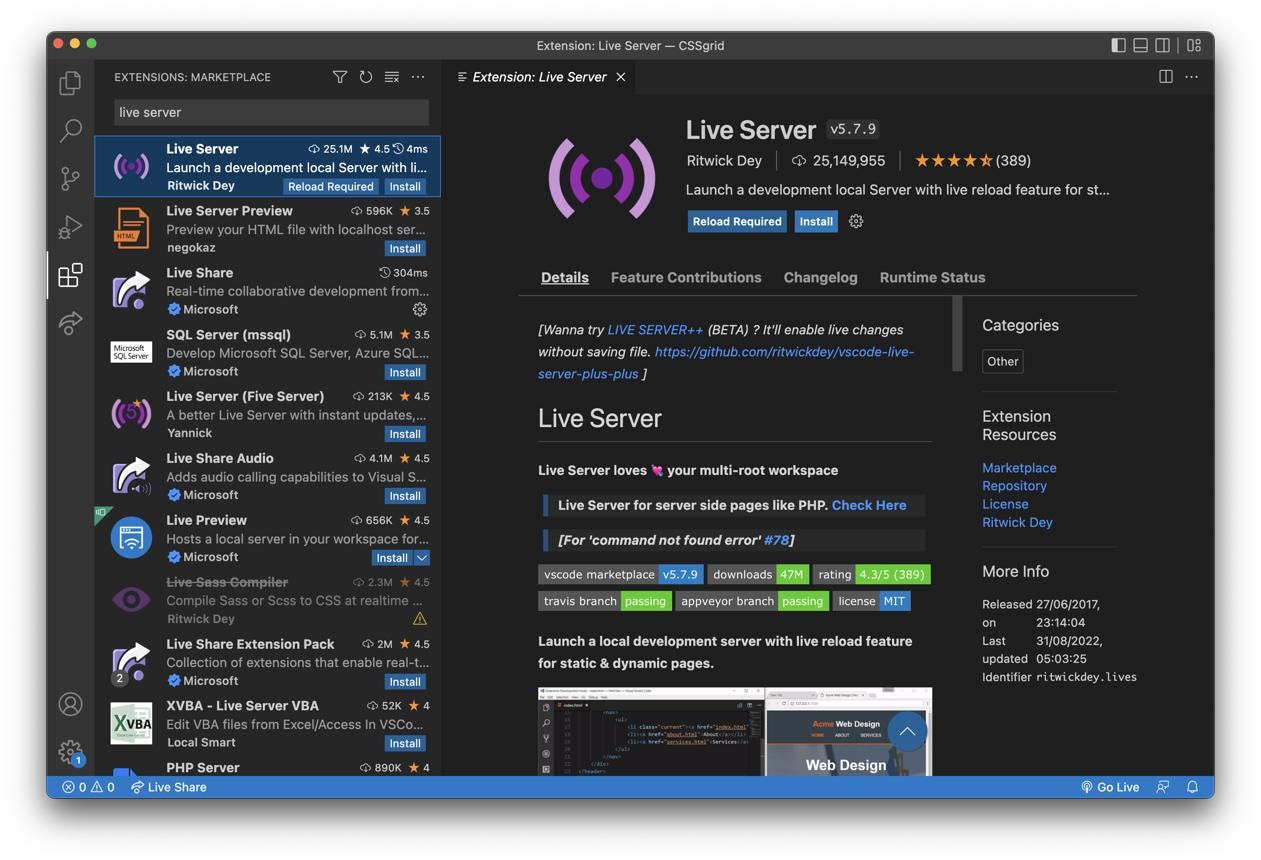Open LIVE SERVER++ link

(655, 330)
